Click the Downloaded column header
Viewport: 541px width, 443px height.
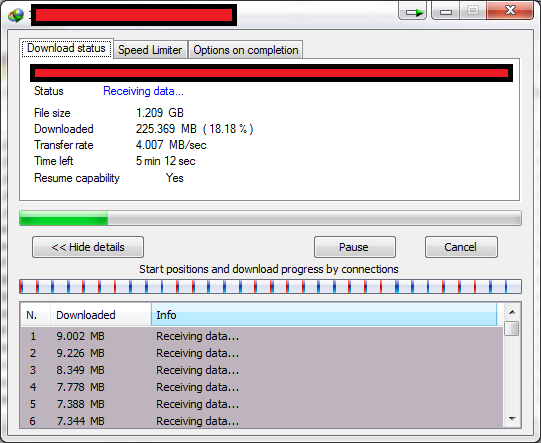pyautogui.click(x=101, y=315)
